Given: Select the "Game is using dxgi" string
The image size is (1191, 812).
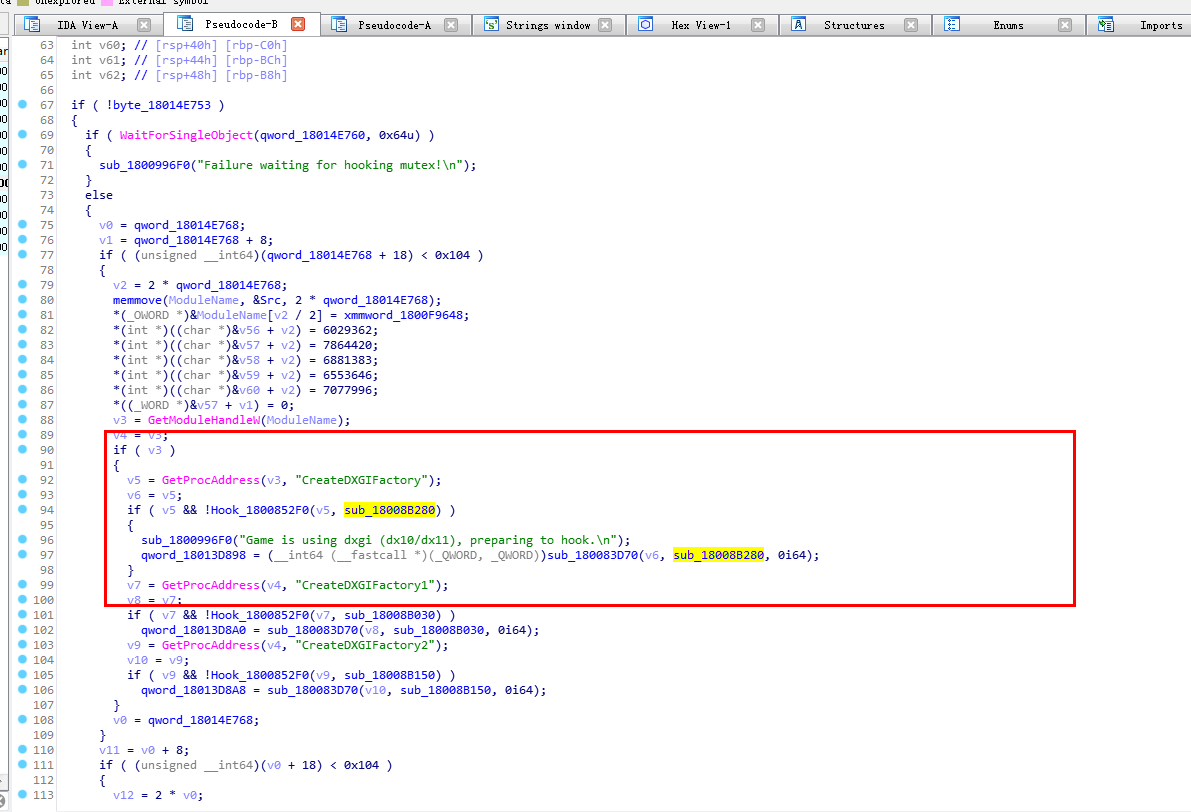Looking at the screenshot, I should click(x=428, y=540).
